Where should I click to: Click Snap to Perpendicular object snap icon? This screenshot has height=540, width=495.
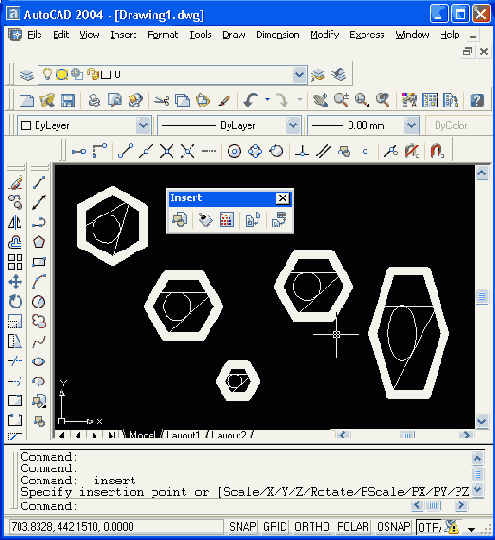point(302,151)
